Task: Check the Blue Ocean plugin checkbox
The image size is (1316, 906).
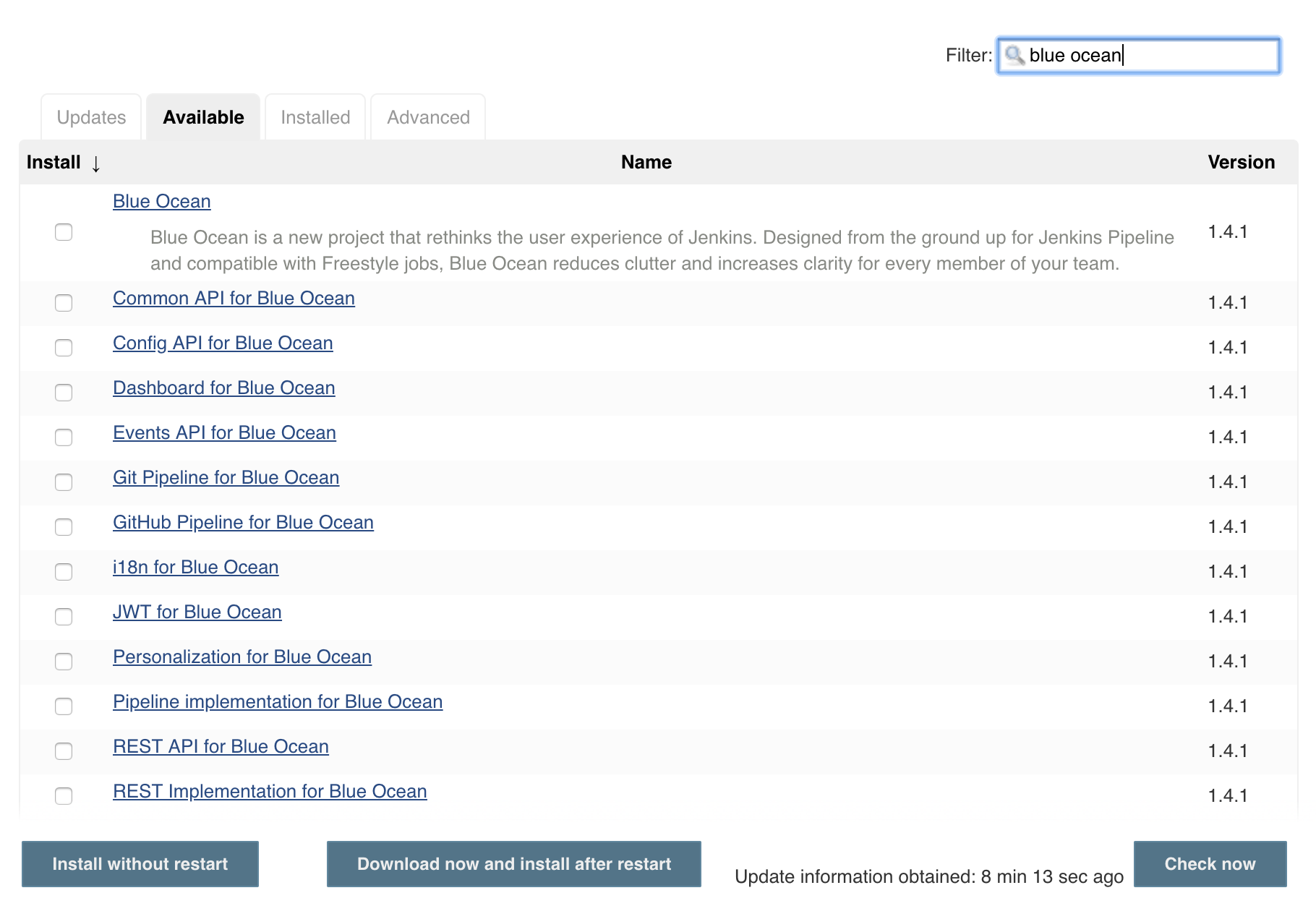Action: tap(64, 232)
